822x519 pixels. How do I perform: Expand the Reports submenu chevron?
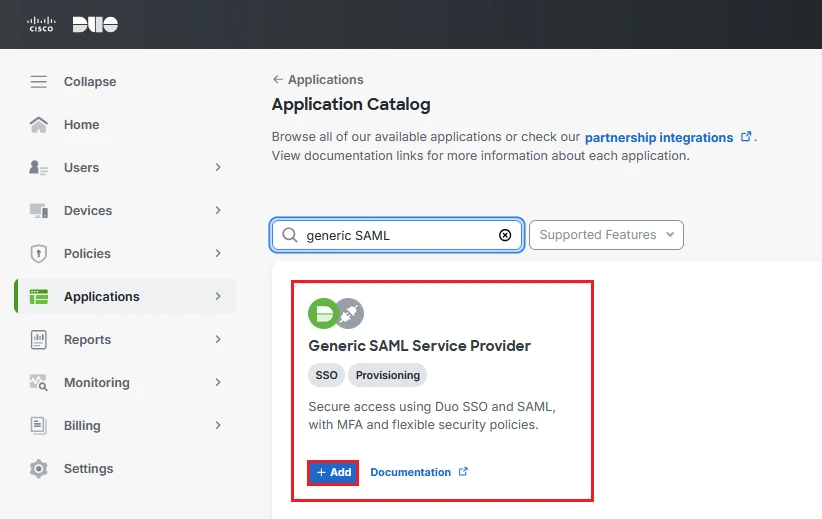(x=218, y=339)
